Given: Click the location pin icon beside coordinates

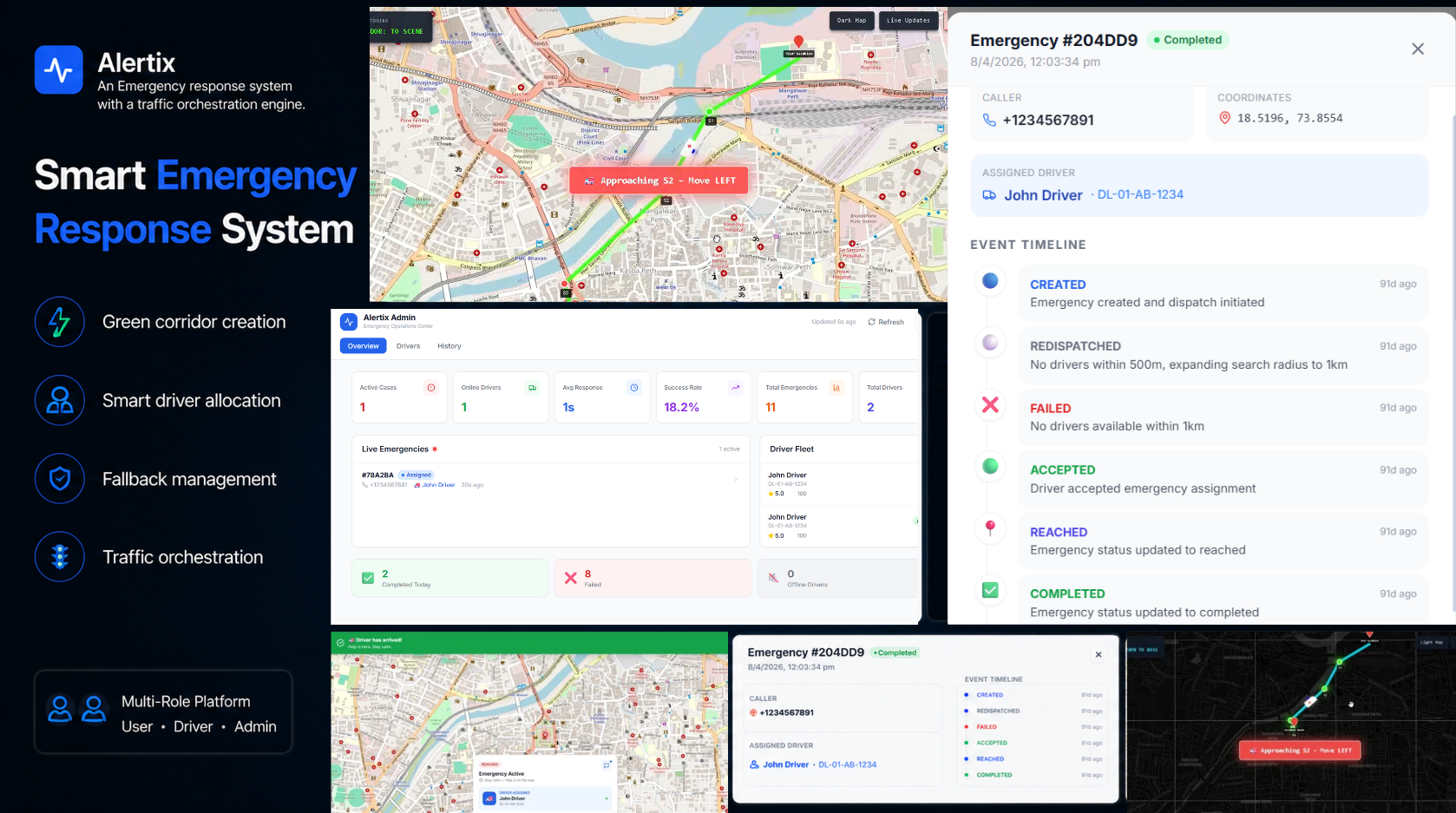Looking at the screenshot, I should (1224, 118).
